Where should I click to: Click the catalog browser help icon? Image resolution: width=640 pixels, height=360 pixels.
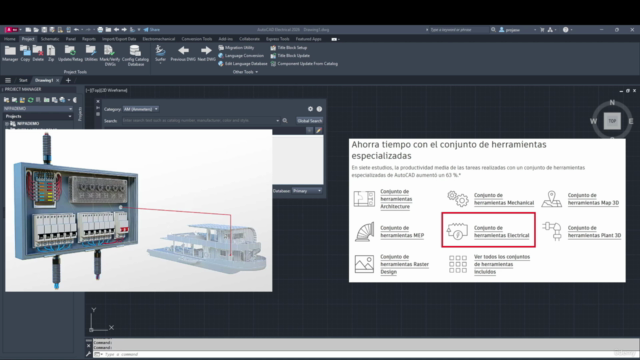pyautogui.click(x=319, y=109)
